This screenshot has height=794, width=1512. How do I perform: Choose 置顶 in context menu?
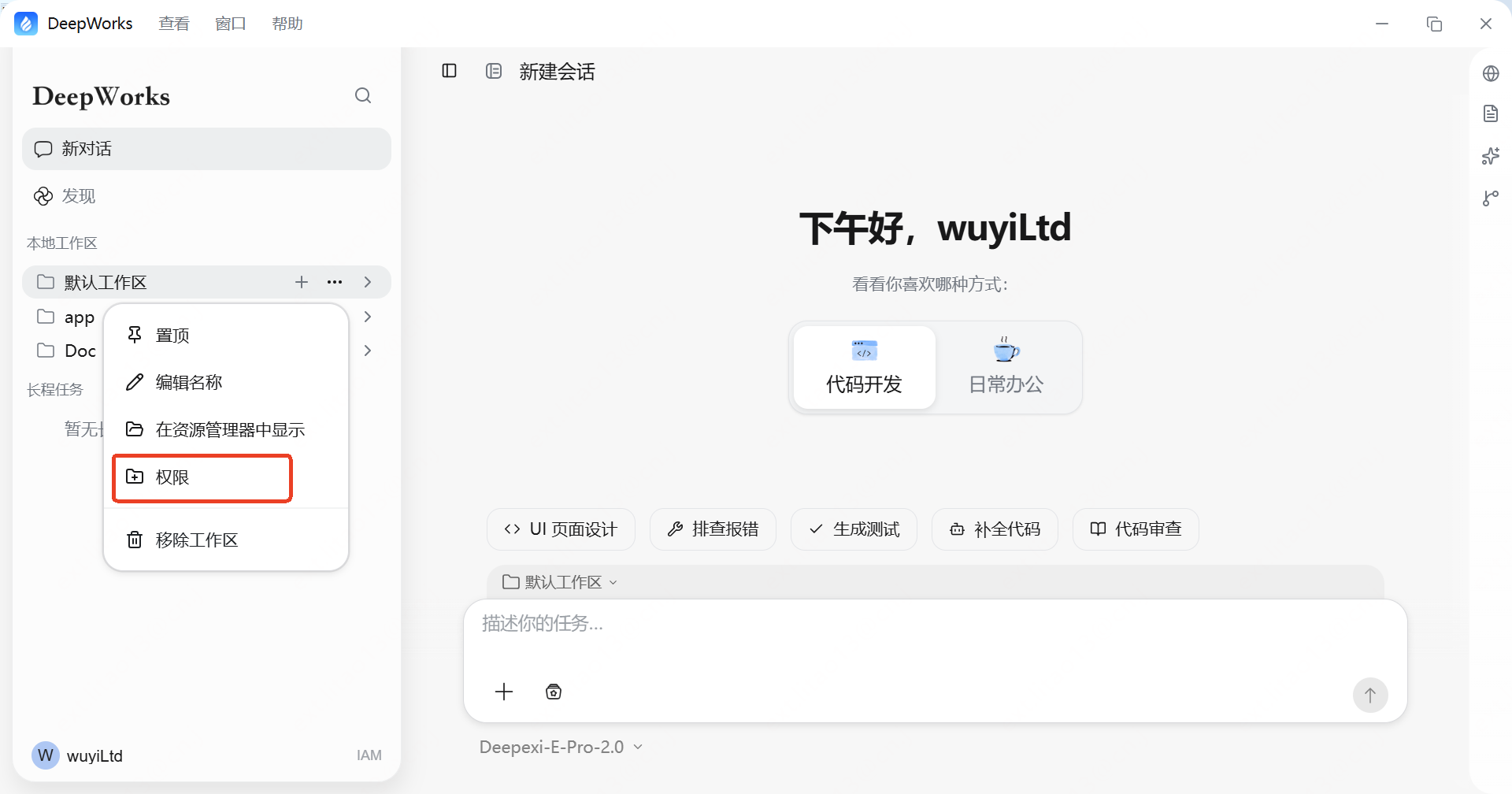click(226, 335)
